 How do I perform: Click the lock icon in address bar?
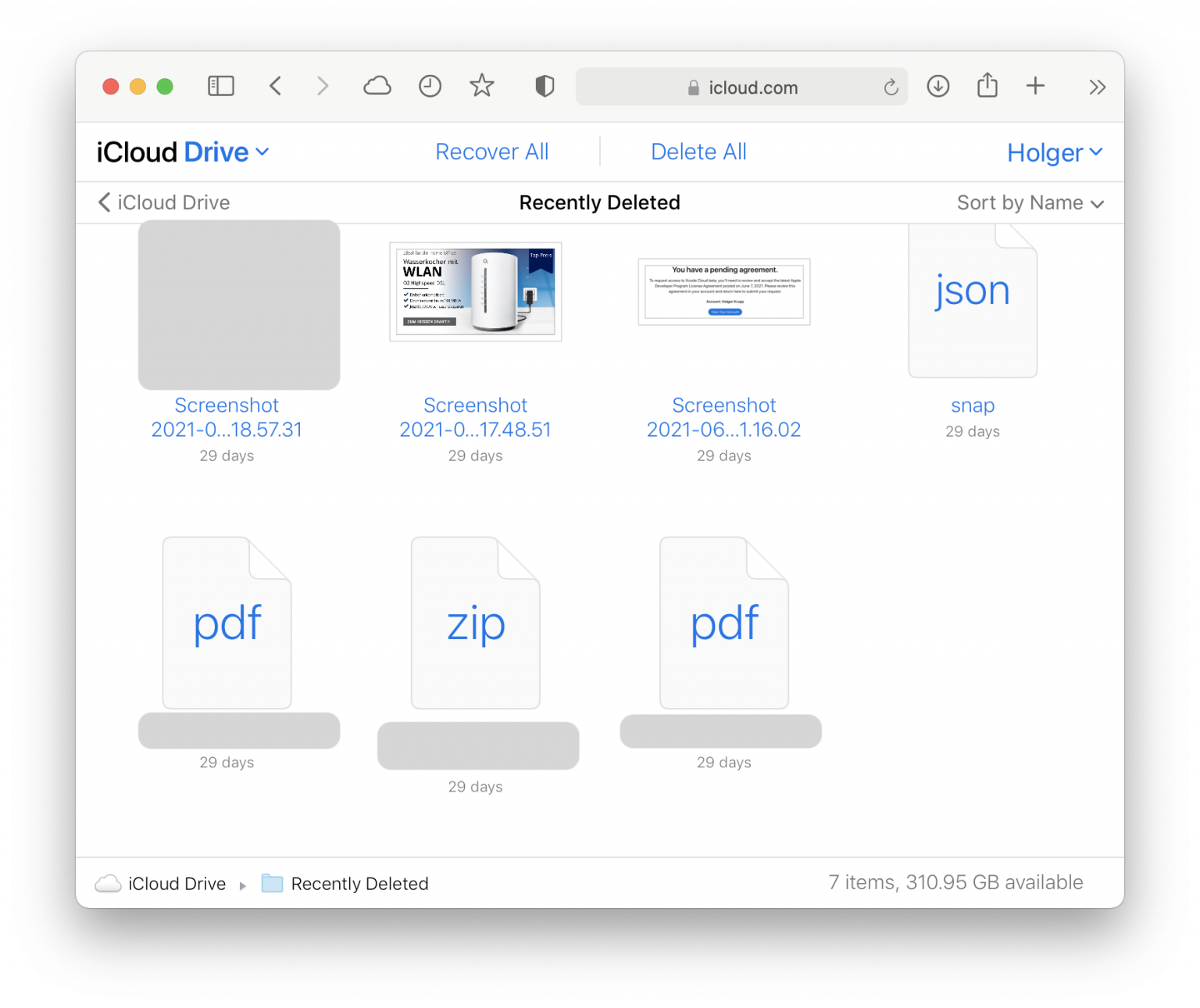click(x=693, y=88)
